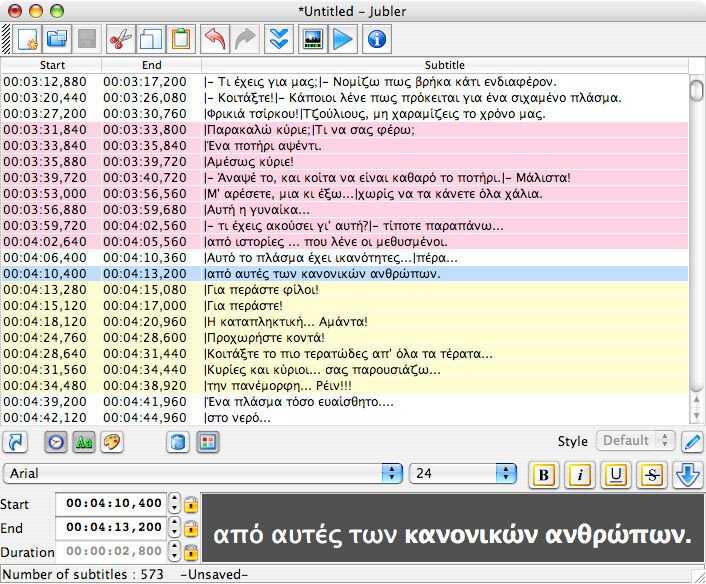Open a file with the folder icon
This screenshot has width=706, height=584.
[57, 40]
